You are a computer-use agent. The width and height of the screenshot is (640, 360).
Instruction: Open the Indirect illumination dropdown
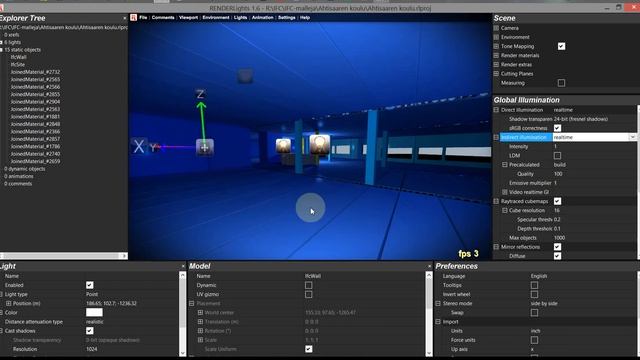coord(632,137)
